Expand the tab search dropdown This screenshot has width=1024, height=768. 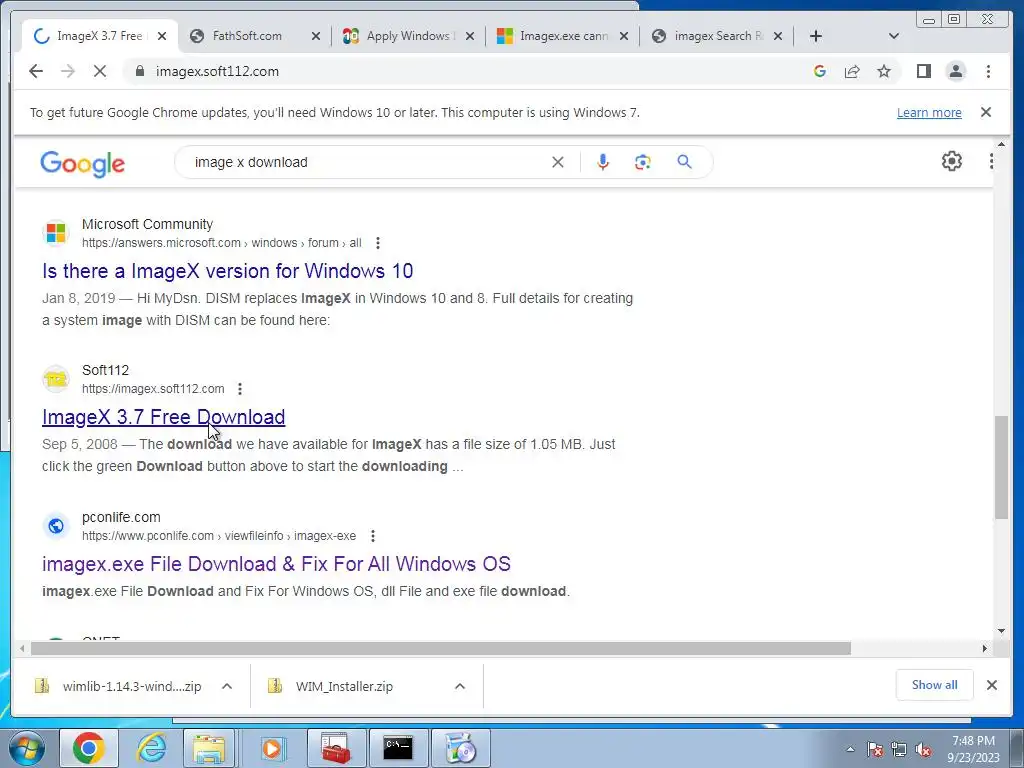(x=894, y=36)
